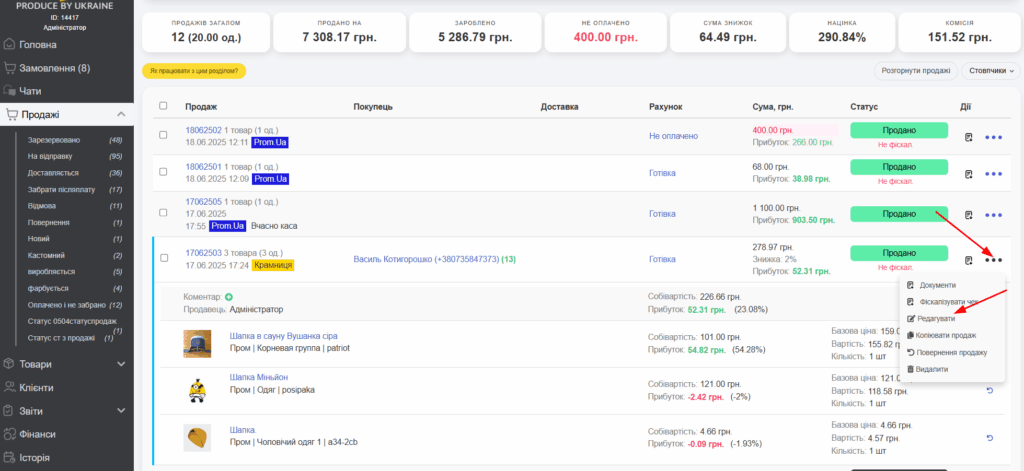Click three-dots actions for sale 17062503
Screen dimensions: 1024x471
click(993, 260)
